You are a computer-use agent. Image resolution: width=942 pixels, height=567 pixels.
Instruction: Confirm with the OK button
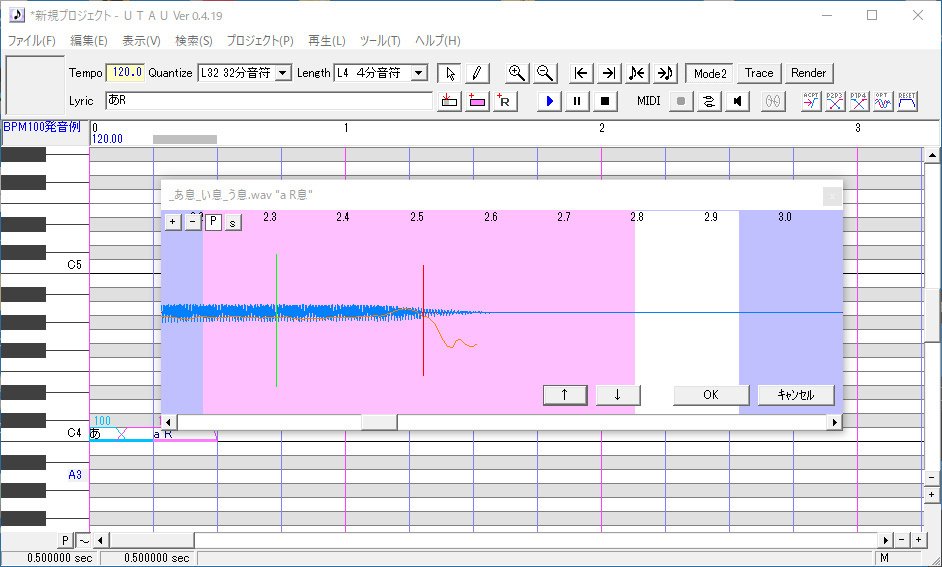point(711,395)
